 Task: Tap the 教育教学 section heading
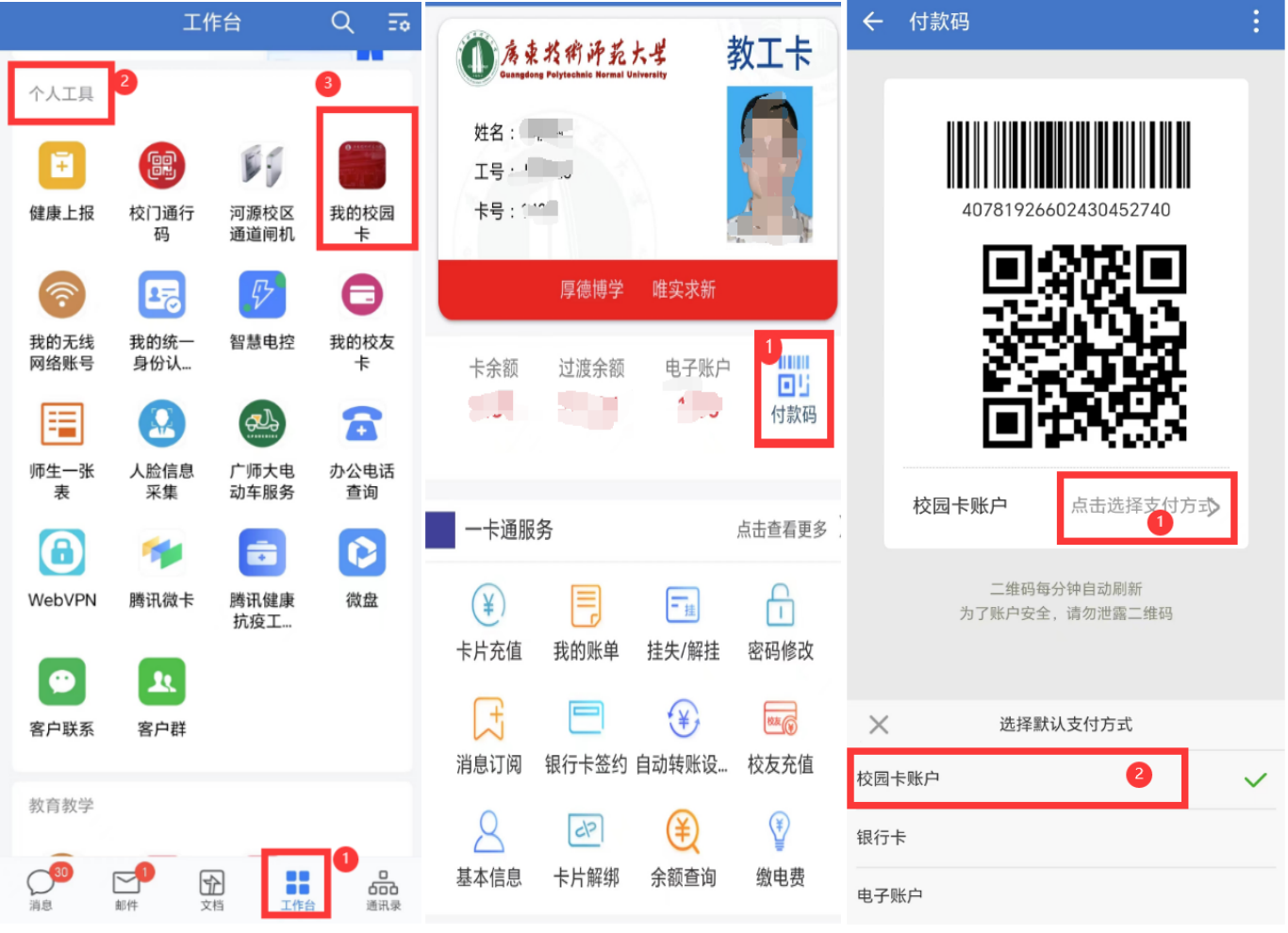pyautogui.click(x=61, y=806)
